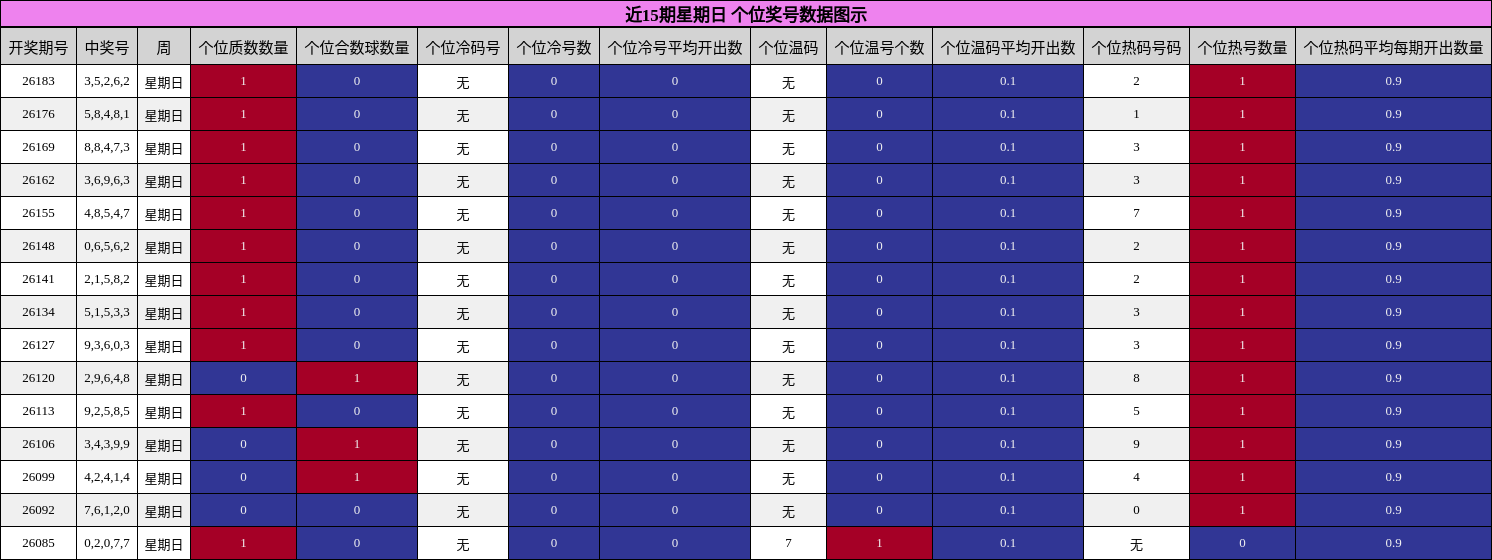Select period number 26127

tap(38, 345)
